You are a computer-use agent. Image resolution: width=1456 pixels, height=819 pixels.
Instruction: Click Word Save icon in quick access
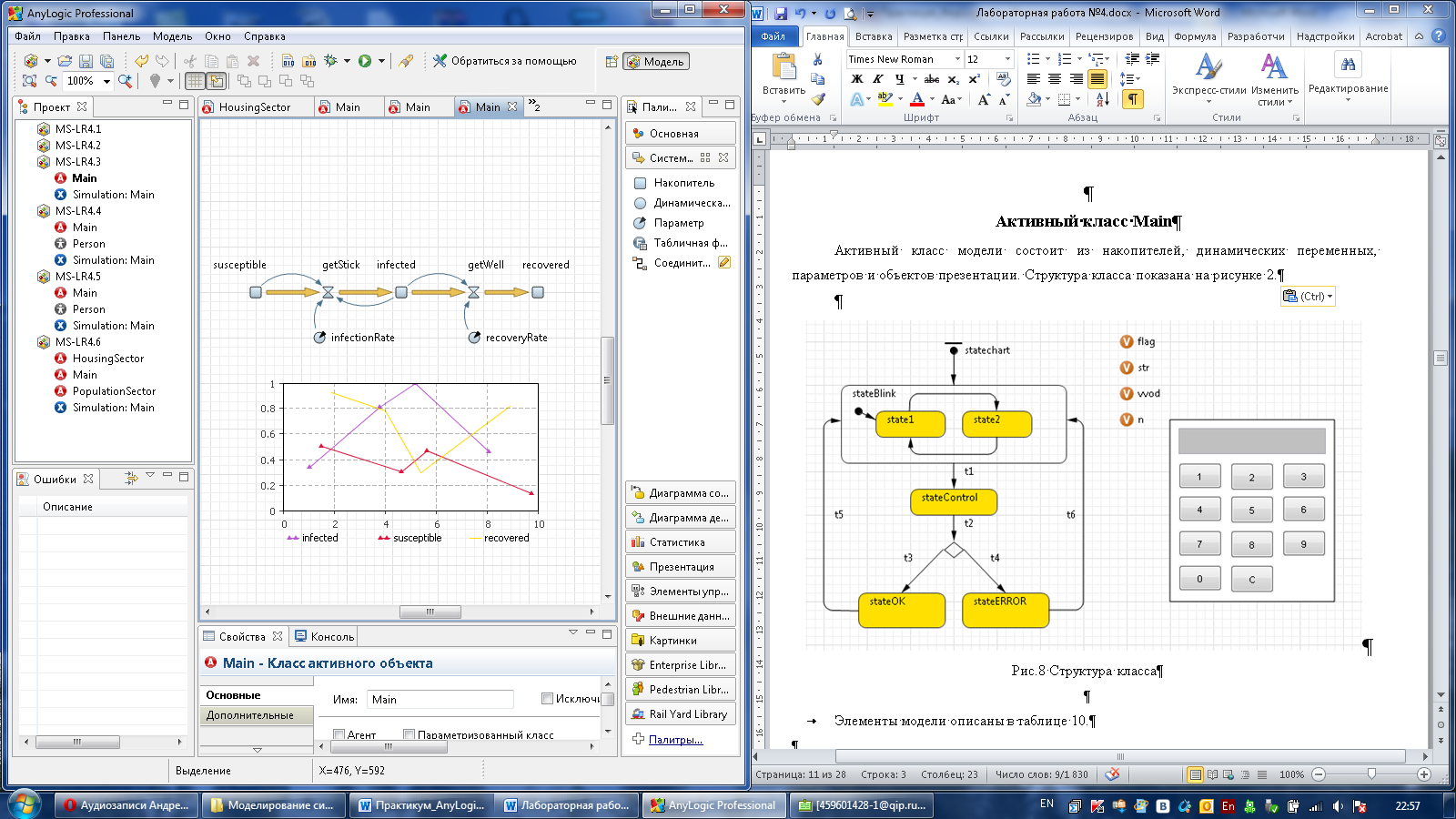[781, 13]
